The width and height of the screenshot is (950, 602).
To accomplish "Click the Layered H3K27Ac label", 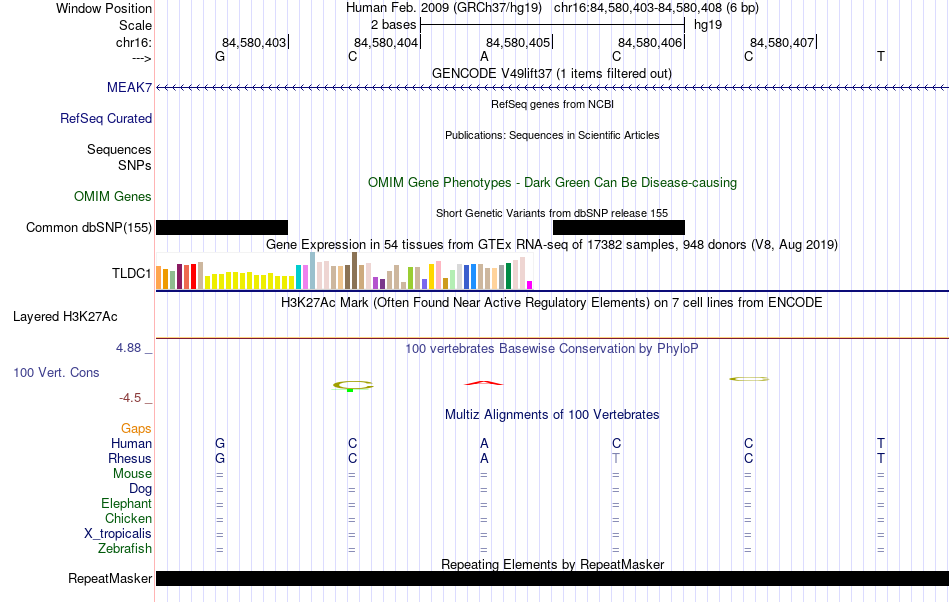I will click(65, 316).
